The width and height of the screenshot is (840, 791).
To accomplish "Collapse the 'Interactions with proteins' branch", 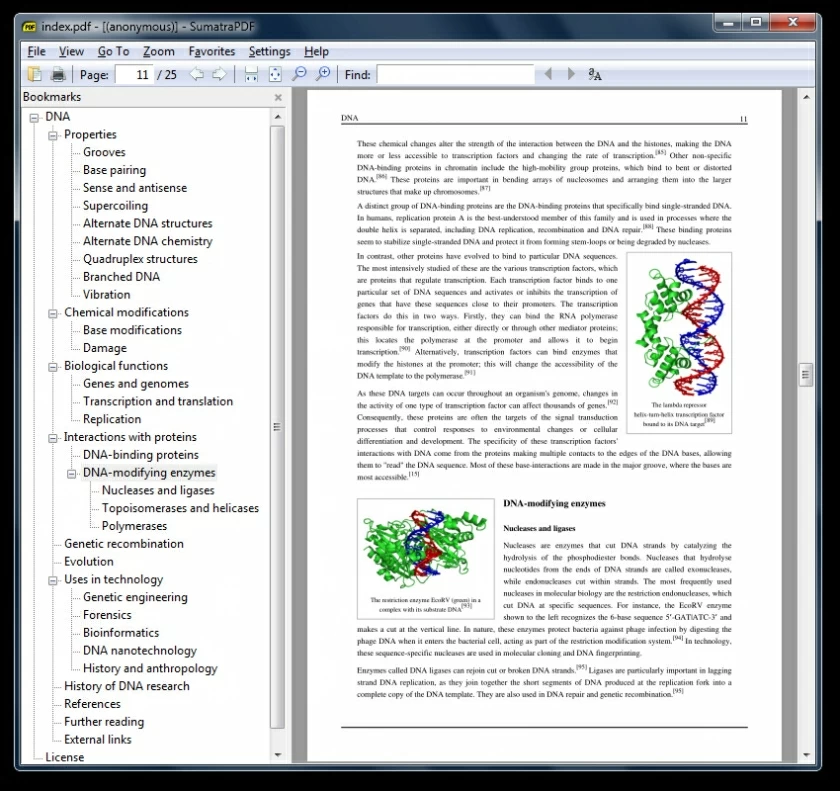I will 54,437.
